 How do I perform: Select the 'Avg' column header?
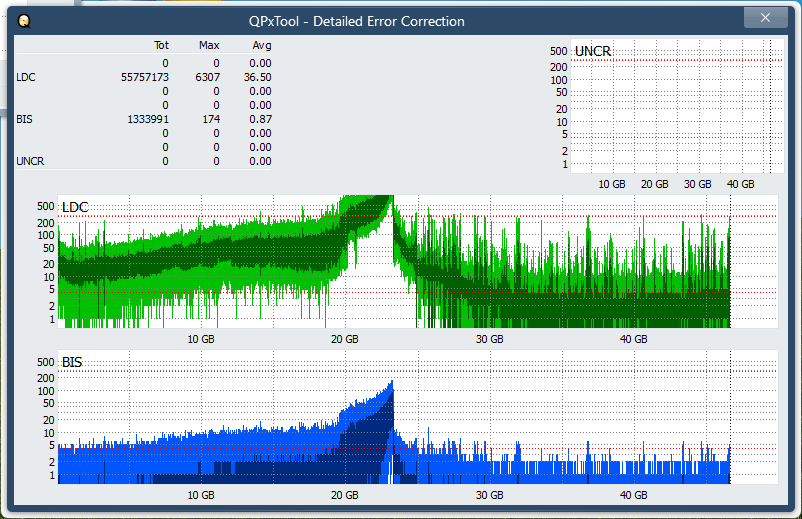[x=262, y=45]
